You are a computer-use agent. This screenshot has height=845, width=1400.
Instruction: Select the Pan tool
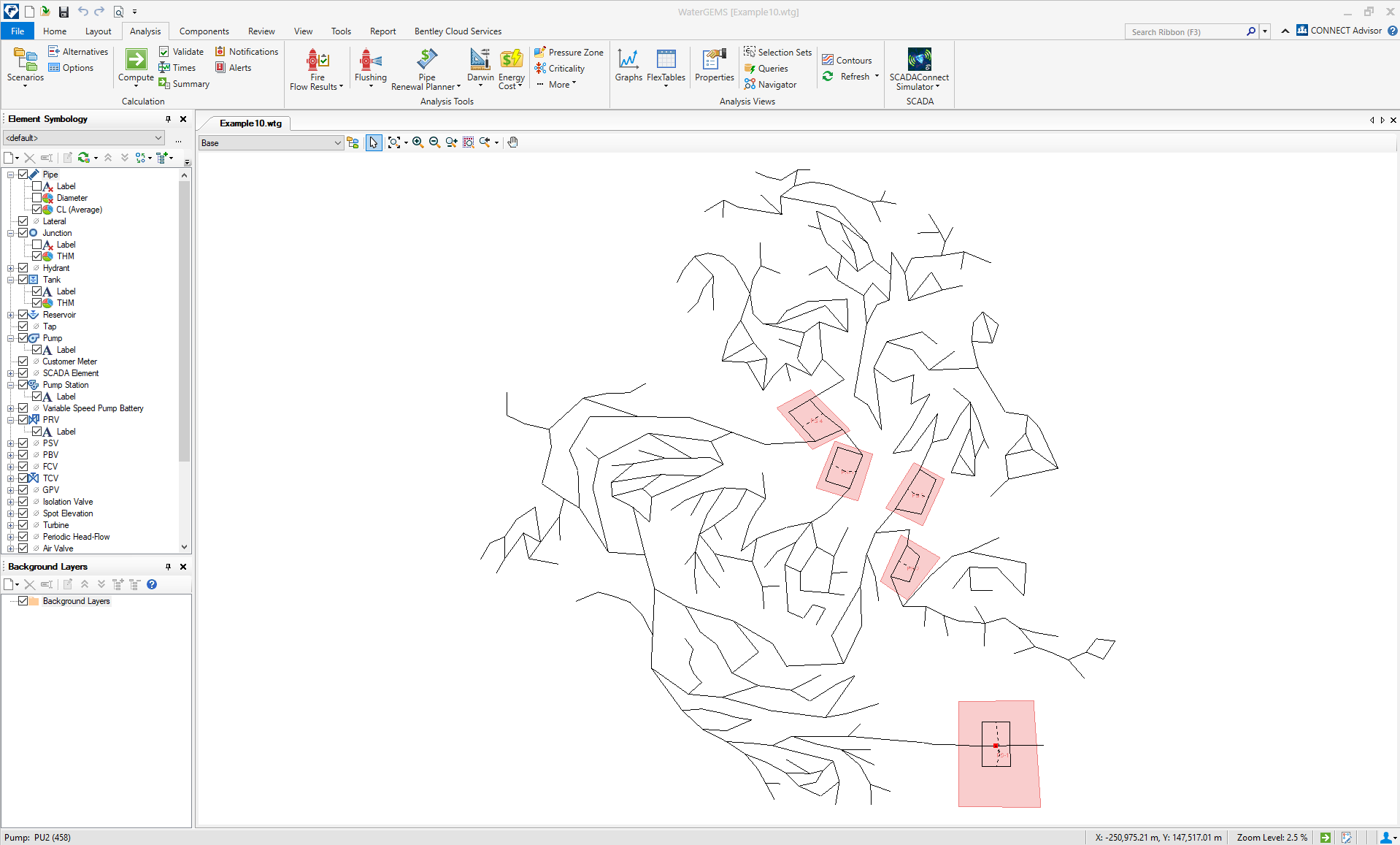click(x=512, y=142)
